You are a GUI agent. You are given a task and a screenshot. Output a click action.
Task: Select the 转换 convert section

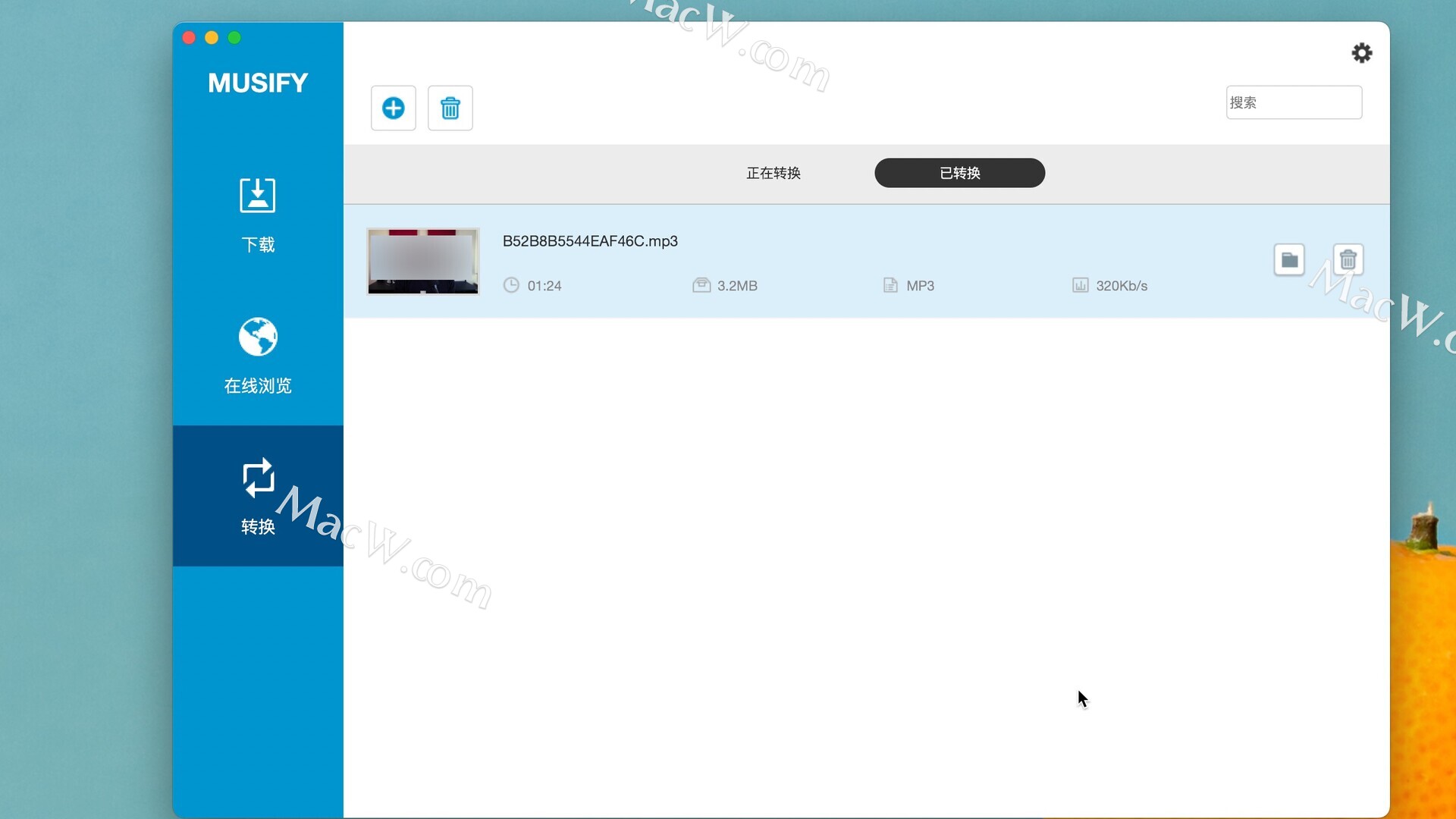coord(258,496)
